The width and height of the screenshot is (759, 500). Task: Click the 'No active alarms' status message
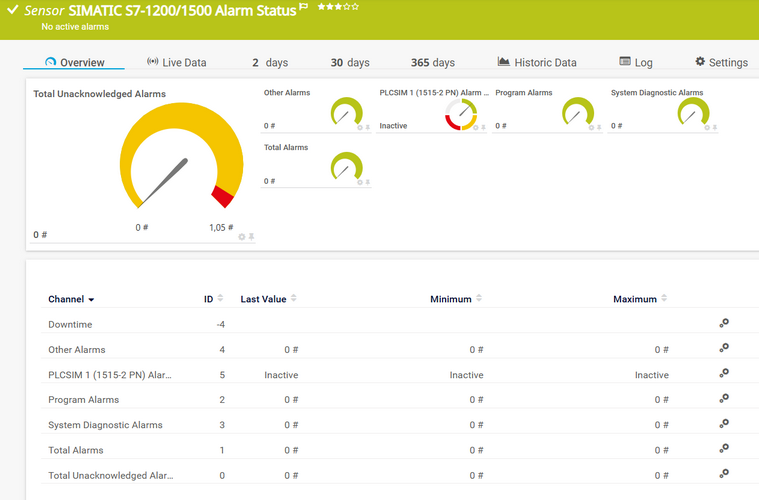pos(75,27)
